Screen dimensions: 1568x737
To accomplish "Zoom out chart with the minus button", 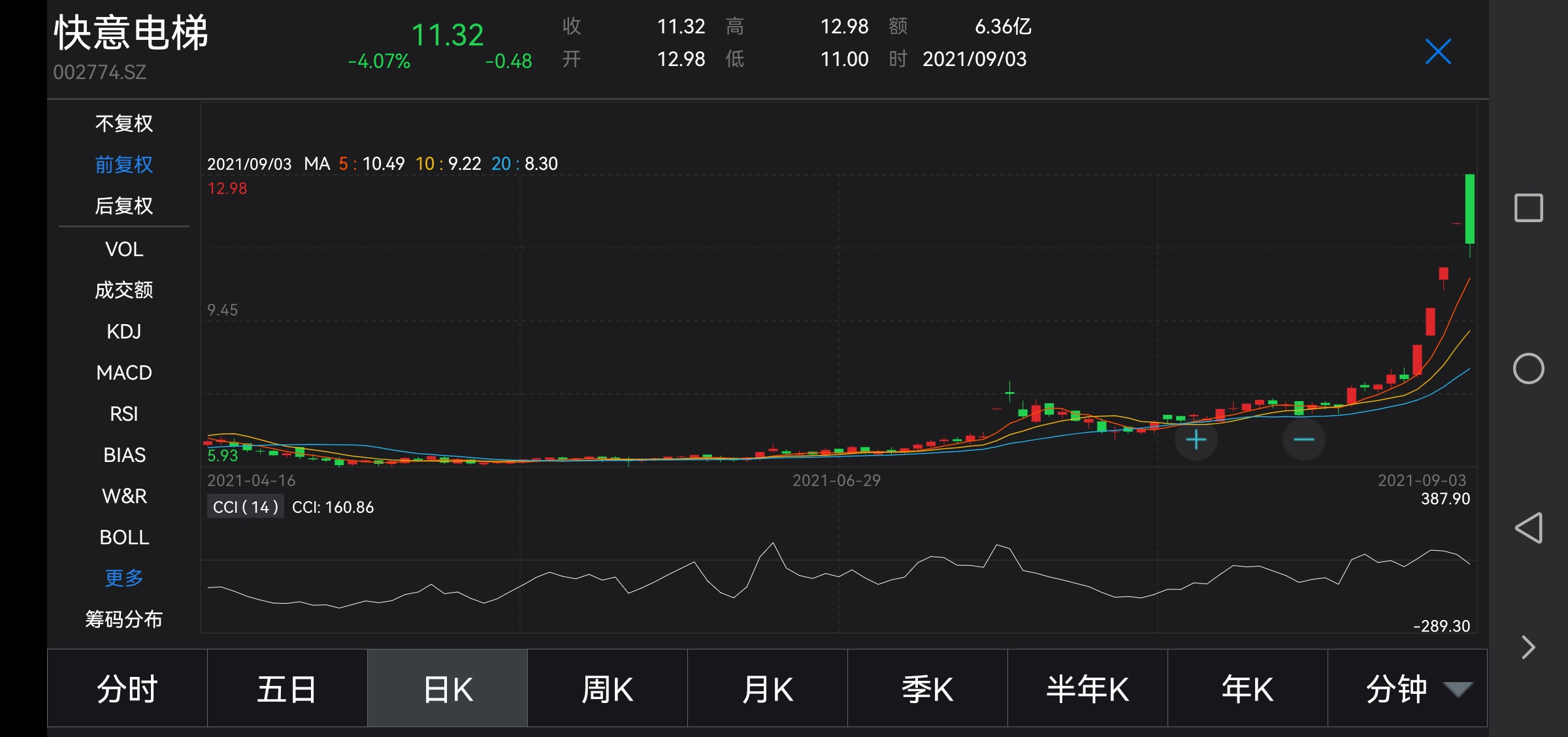I will click(1303, 440).
